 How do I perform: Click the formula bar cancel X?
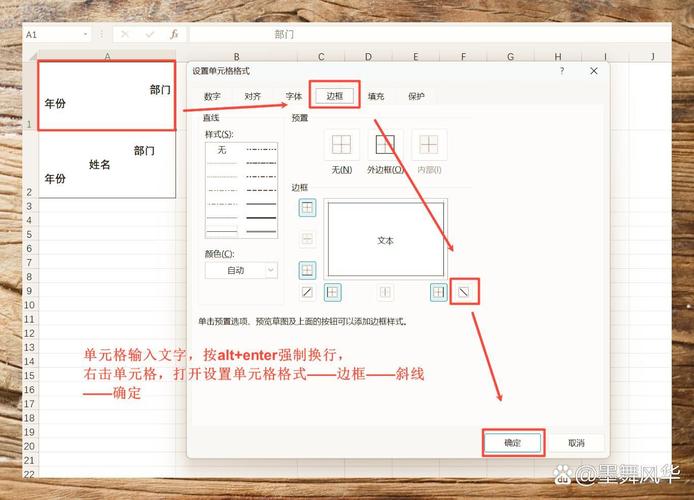click(x=125, y=34)
